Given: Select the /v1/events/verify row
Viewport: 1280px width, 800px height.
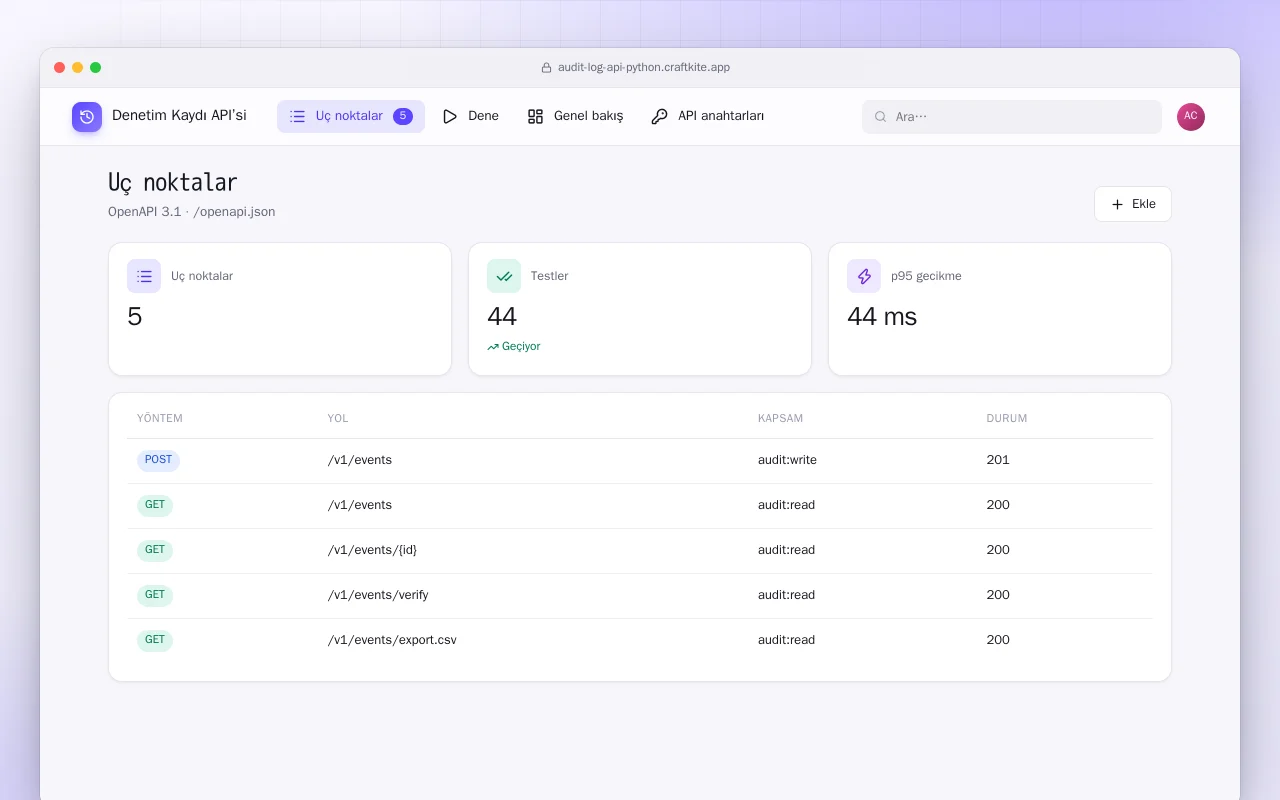Looking at the screenshot, I should pos(640,595).
